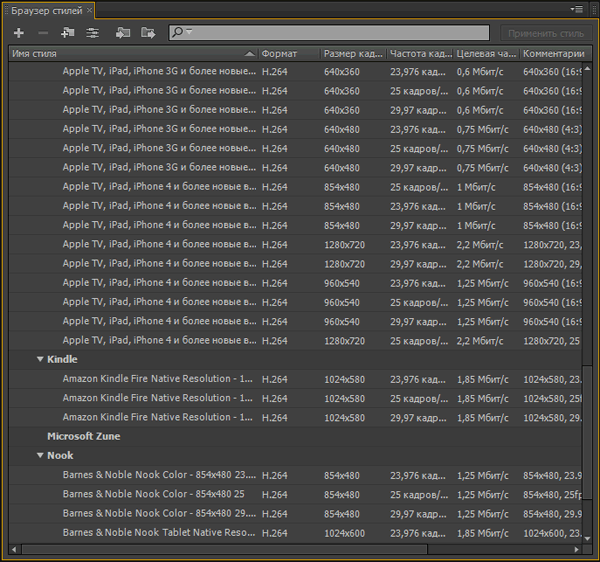Click the minus icon to delete preset
The height and width of the screenshot is (562, 600).
[43, 33]
